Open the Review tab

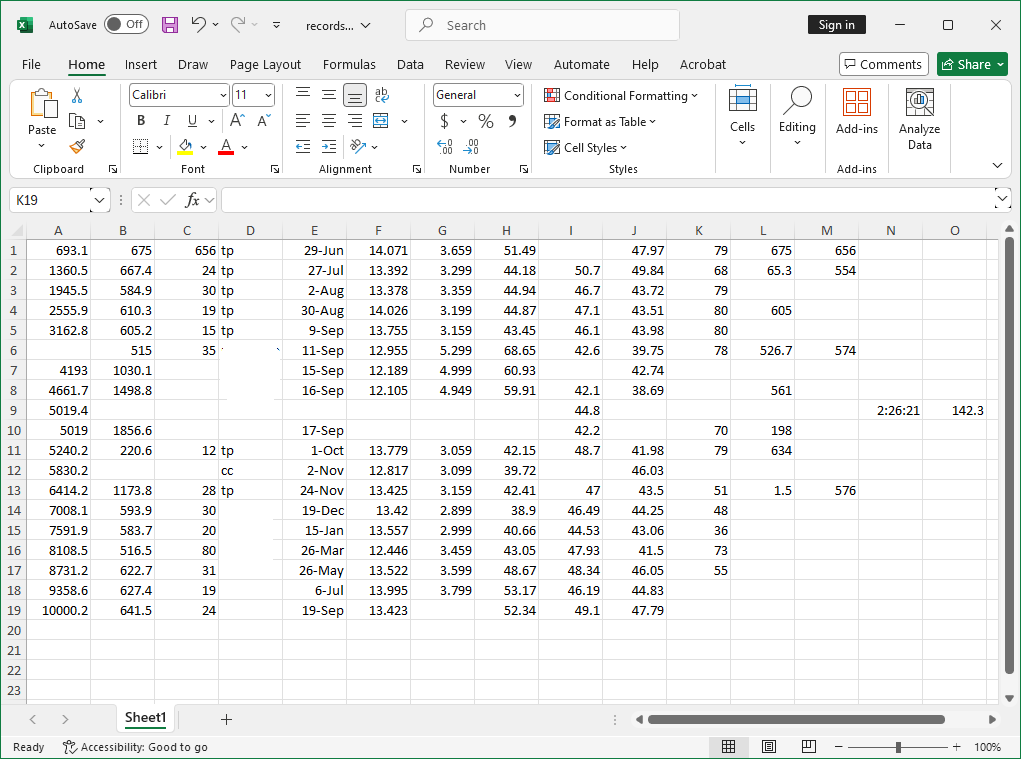[x=464, y=64]
